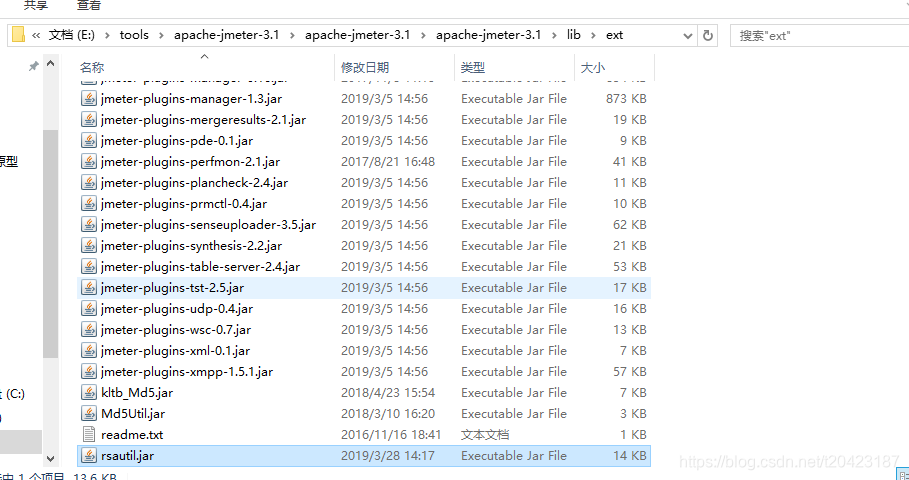Open the address bar history dropdown

pos(688,35)
